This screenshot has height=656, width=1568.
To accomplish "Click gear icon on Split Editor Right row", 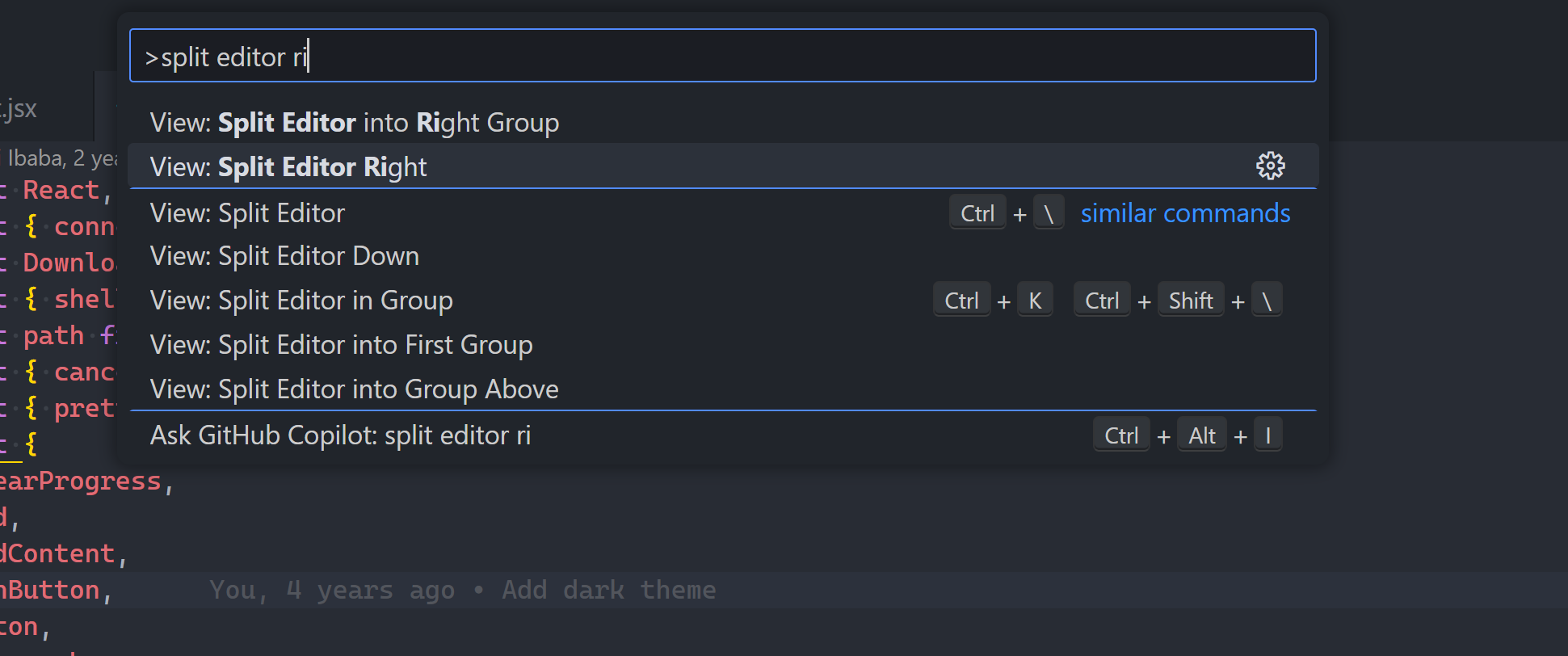I will coord(1270,166).
